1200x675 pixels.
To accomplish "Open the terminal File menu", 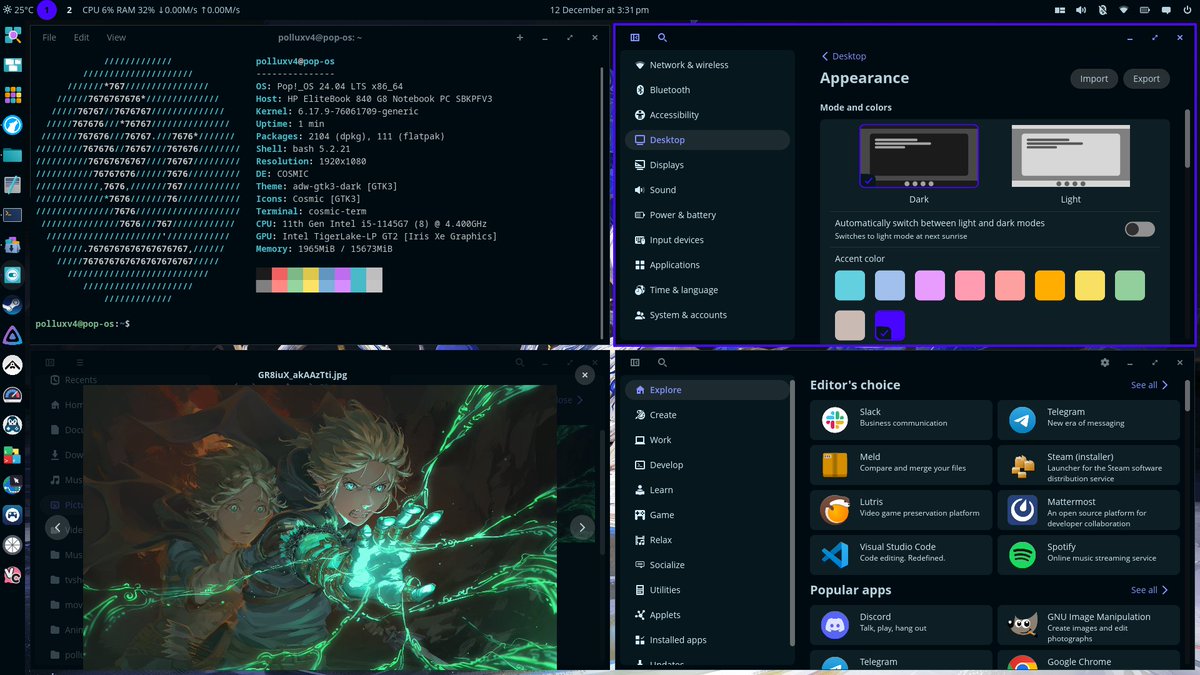I will (49, 37).
